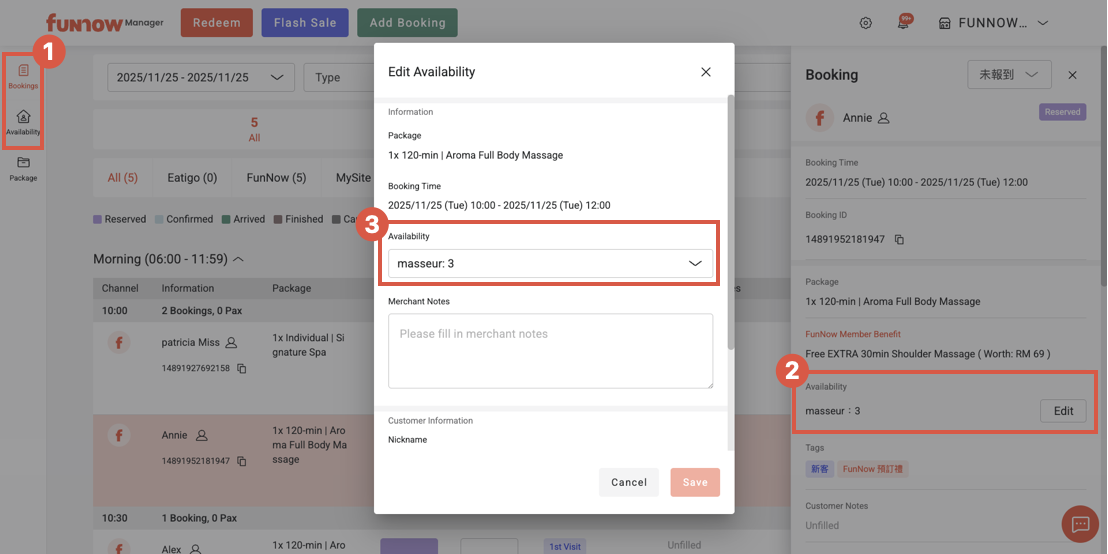The height and width of the screenshot is (554, 1108).
Task: Copy the Booking ID 14891952181947
Action: (x=899, y=240)
